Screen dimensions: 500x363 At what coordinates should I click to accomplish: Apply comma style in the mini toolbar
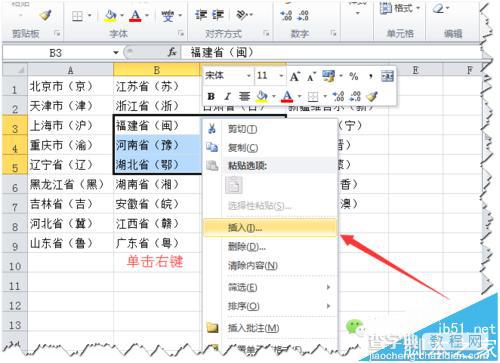[371, 77]
